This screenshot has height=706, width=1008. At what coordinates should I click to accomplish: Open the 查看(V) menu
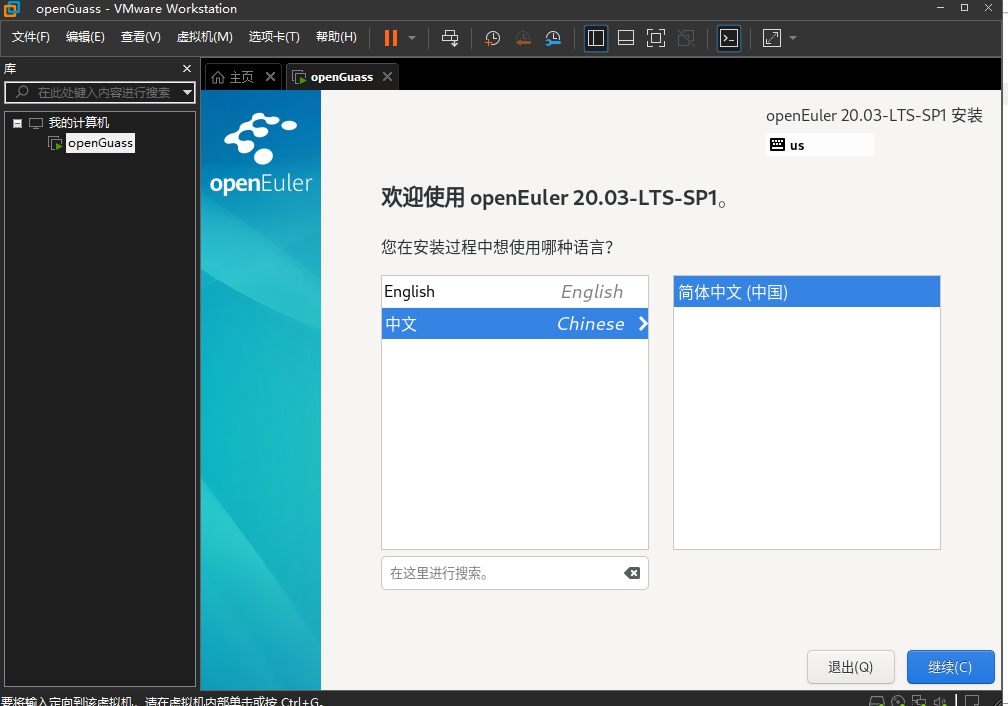tap(141, 37)
